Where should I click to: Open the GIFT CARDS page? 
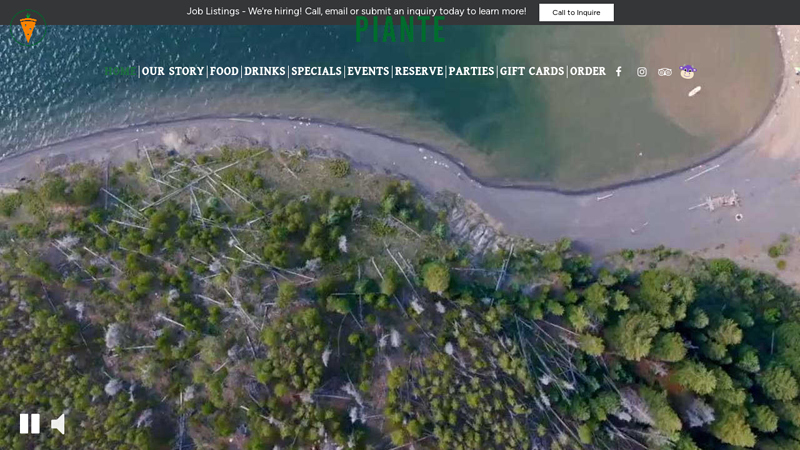pos(532,71)
